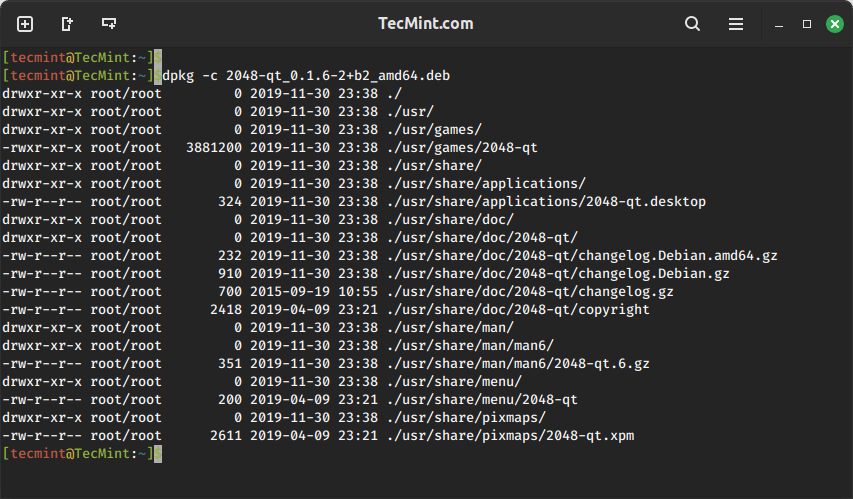The image size is (853, 499).
Task: Click the ./usr/share/menu/2048-qt path
Action: pos(482,399)
